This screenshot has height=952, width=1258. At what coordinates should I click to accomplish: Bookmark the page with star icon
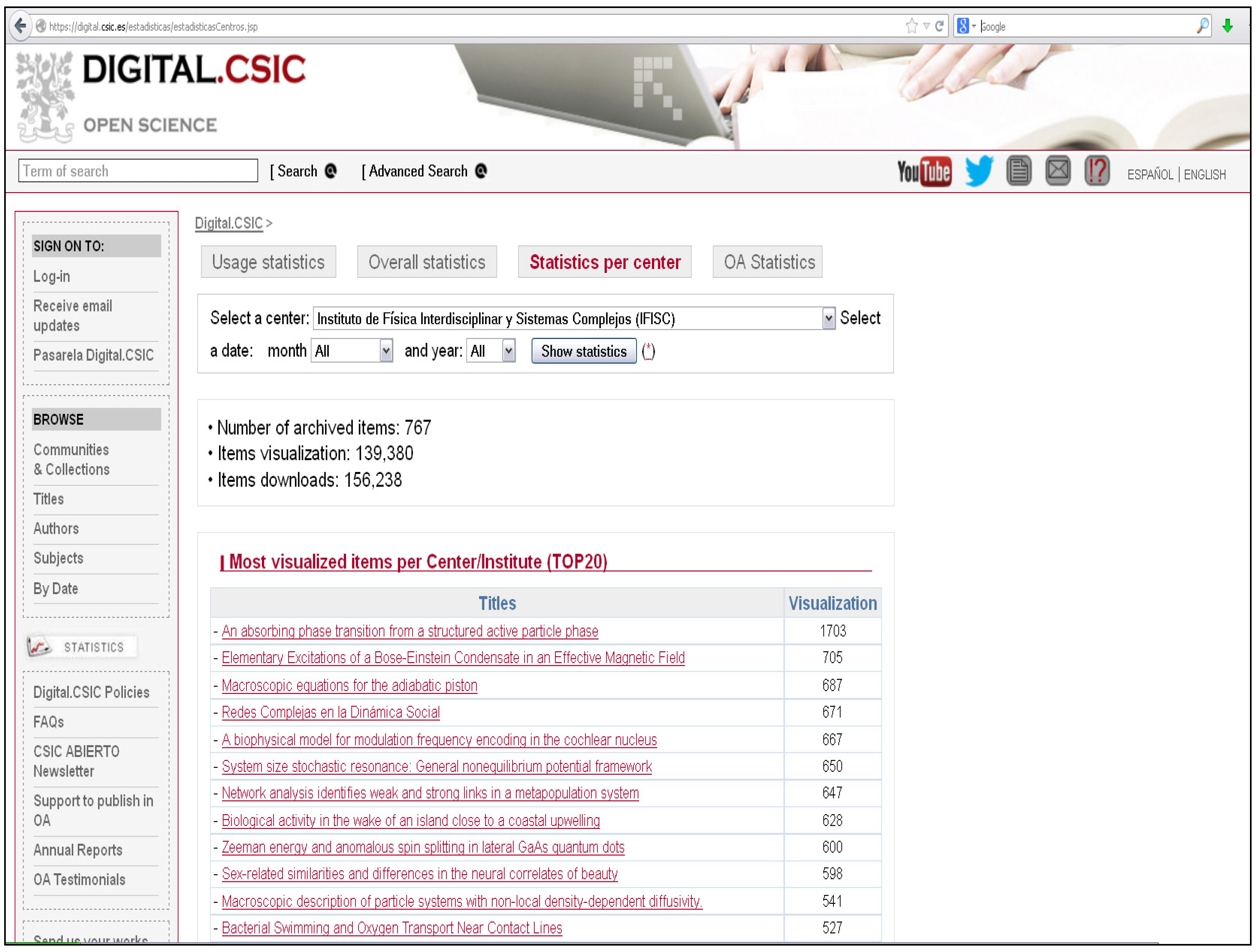pyautogui.click(x=911, y=26)
